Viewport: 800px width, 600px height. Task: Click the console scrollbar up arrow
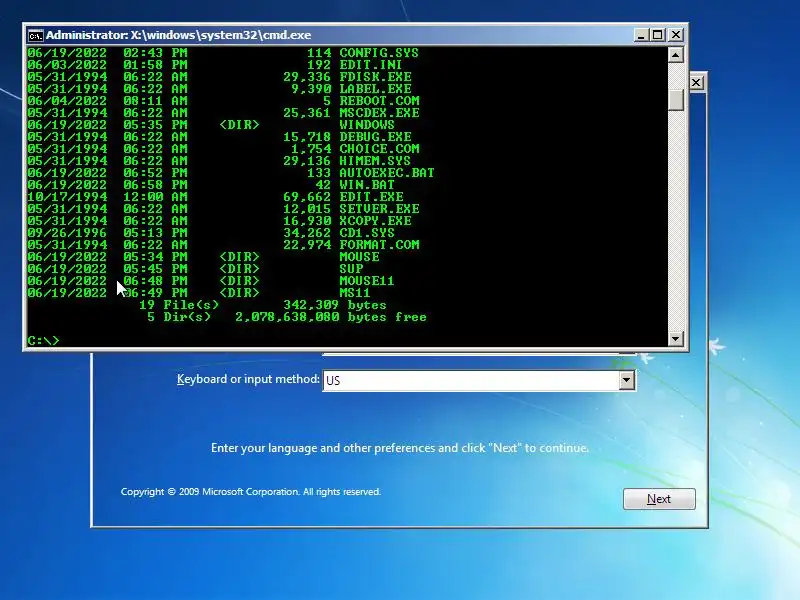[676, 55]
